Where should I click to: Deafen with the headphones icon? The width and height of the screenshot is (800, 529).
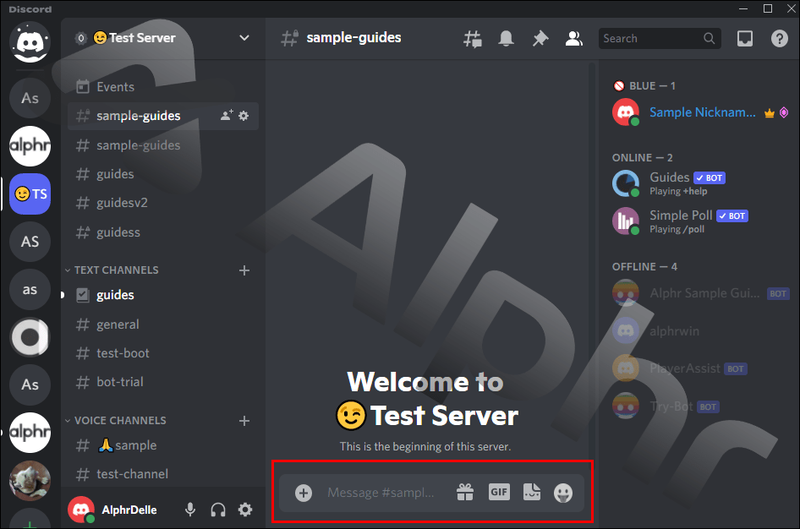218,510
